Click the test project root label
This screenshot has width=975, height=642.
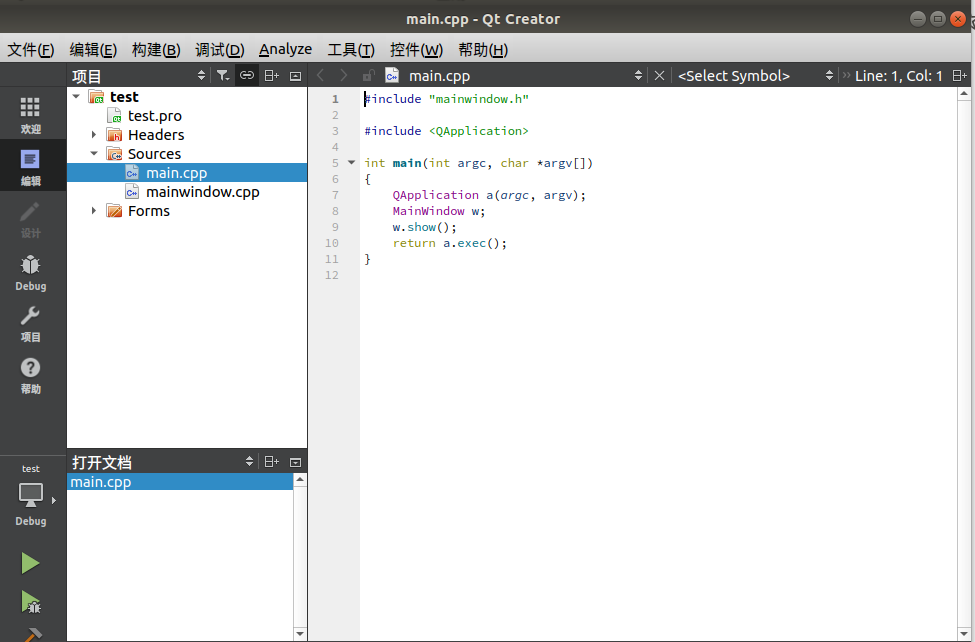click(x=124, y=96)
